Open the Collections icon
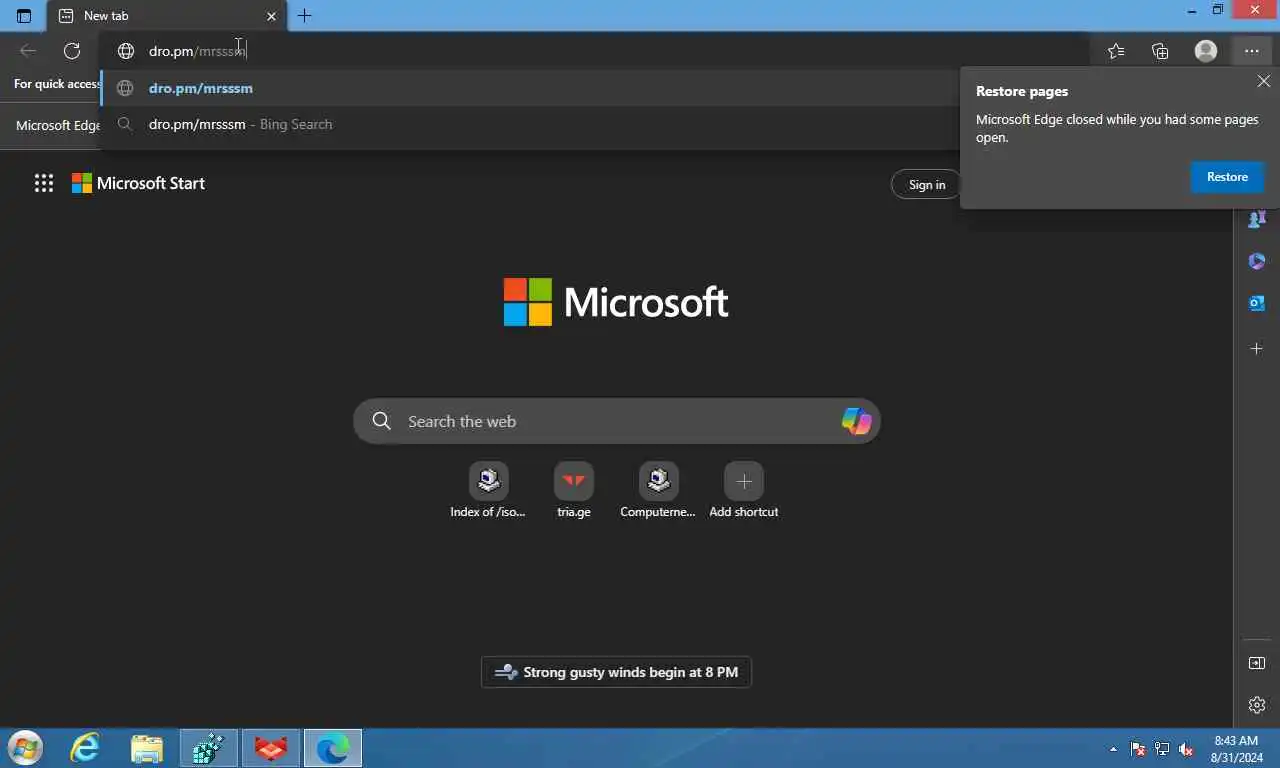1280x768 pixels. [1160, 51]
